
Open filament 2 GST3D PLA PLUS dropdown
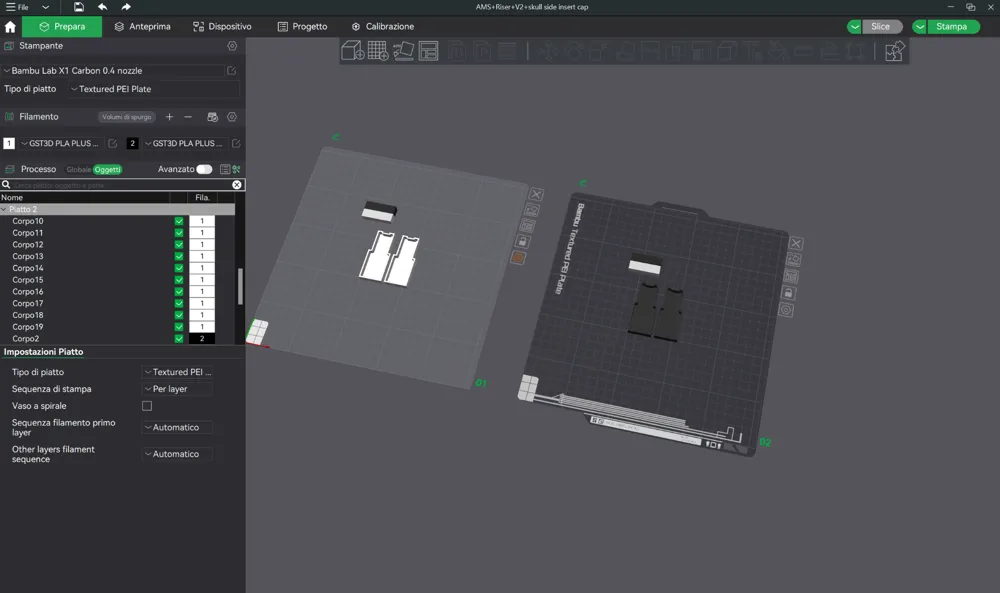185,143
